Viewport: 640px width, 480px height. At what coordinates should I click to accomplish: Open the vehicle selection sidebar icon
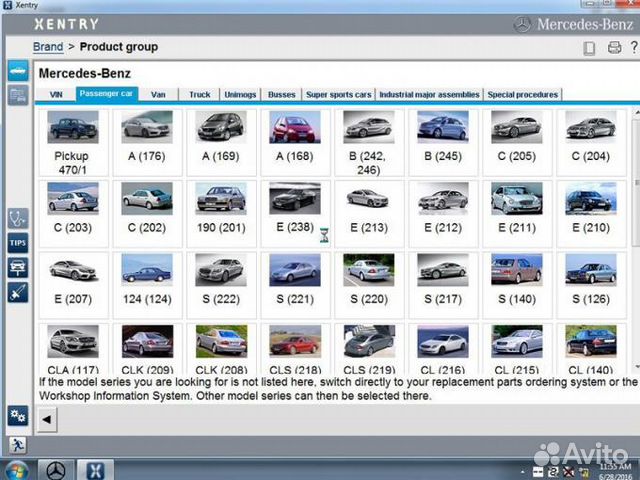coord(18,71)
